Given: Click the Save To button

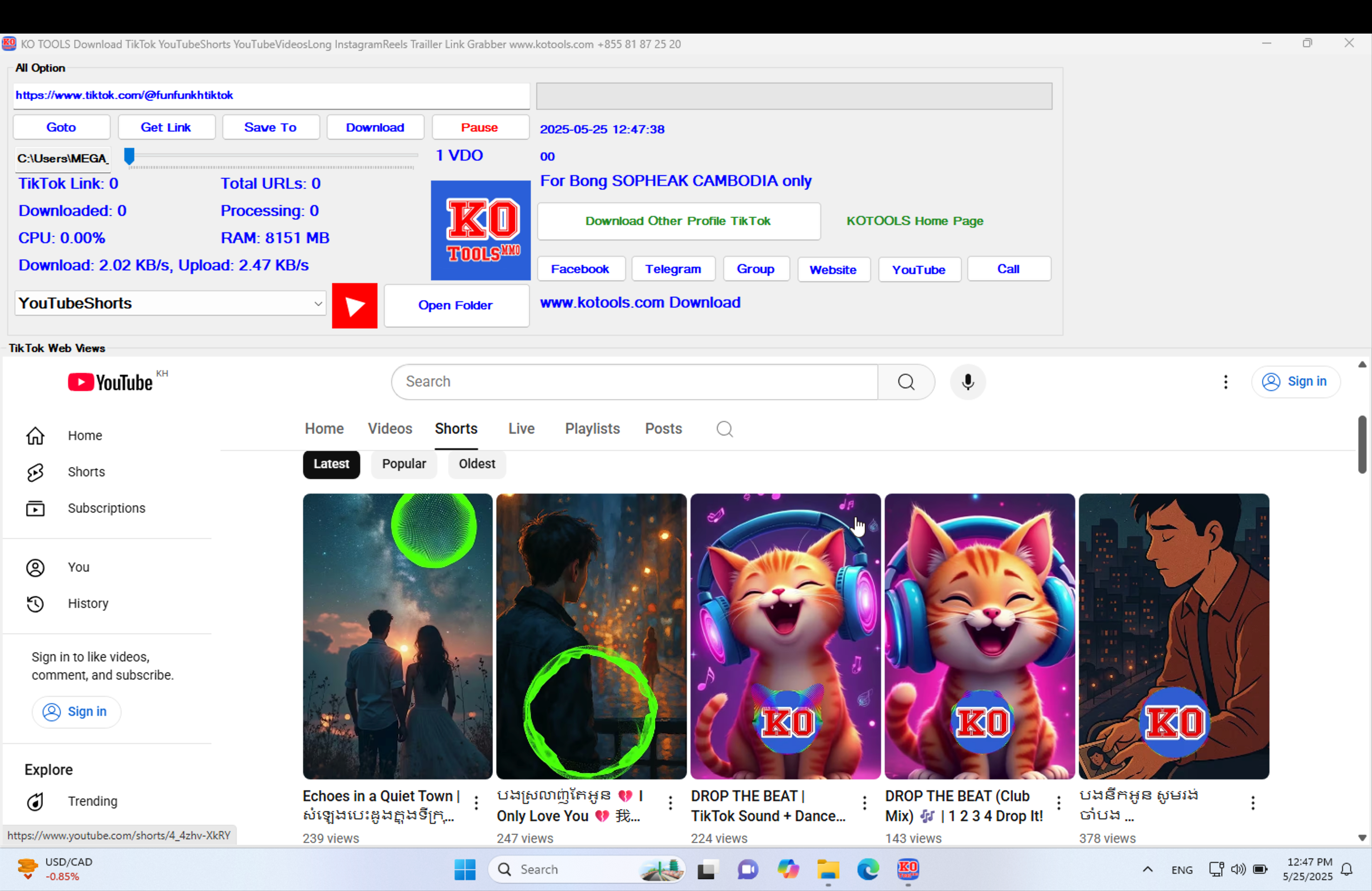Looking at the screenshot, I should (x=271, y=127).
